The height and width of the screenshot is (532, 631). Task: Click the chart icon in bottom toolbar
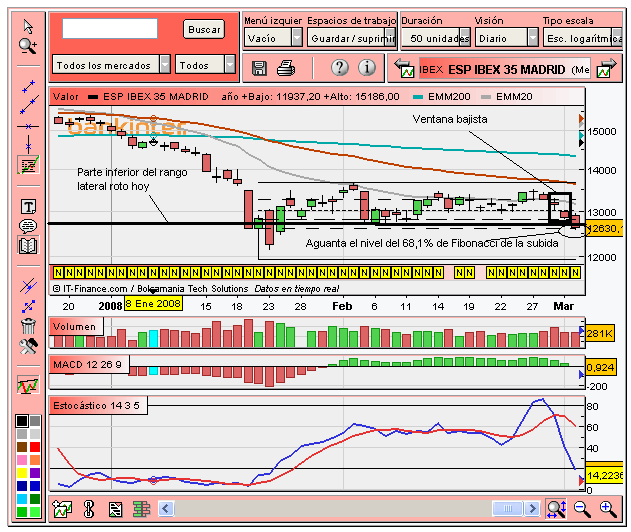pyautogui.click(x=62, y=509)
